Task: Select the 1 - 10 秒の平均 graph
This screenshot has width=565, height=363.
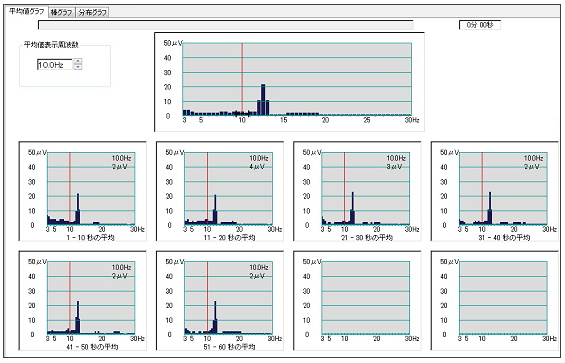Action: [x=83, y=191]
